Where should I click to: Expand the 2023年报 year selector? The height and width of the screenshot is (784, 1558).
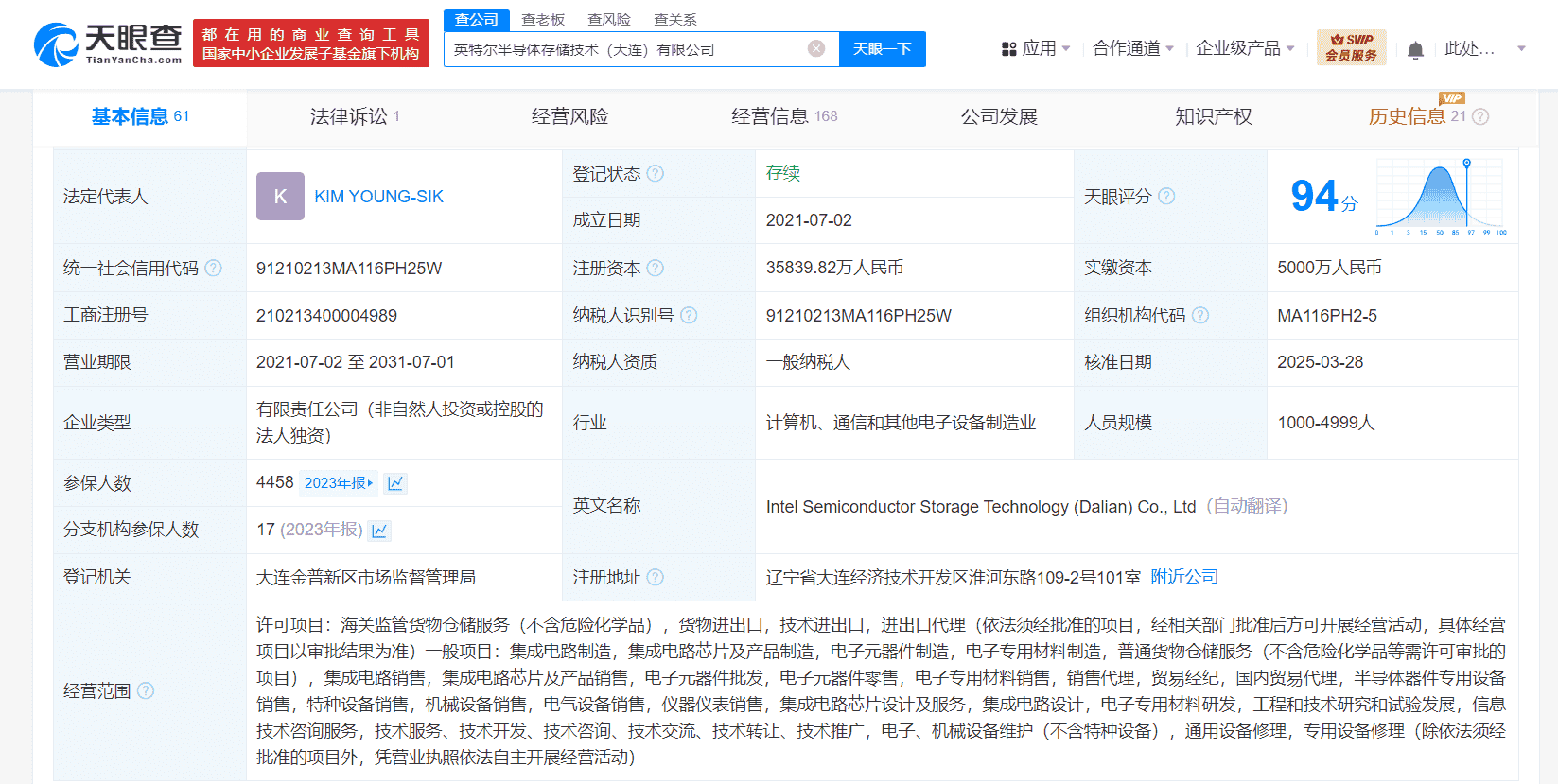tap(339, 483)
